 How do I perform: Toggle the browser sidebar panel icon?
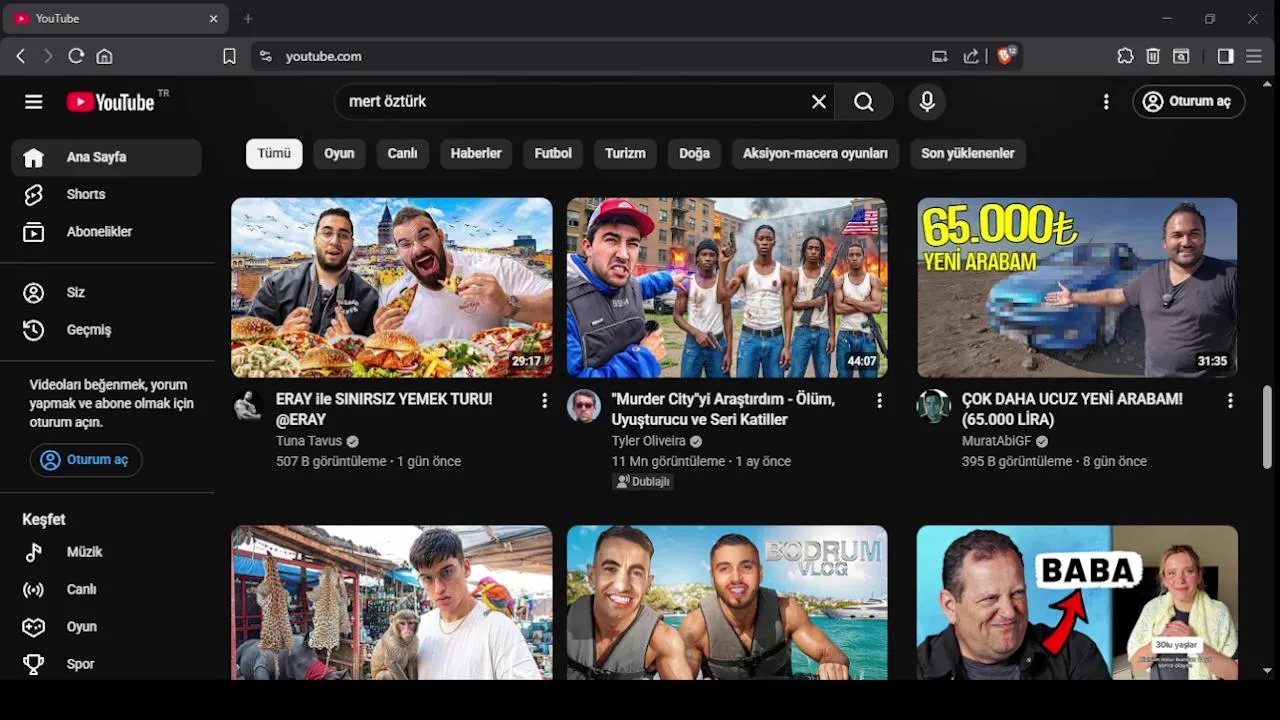click(1225, 56)
